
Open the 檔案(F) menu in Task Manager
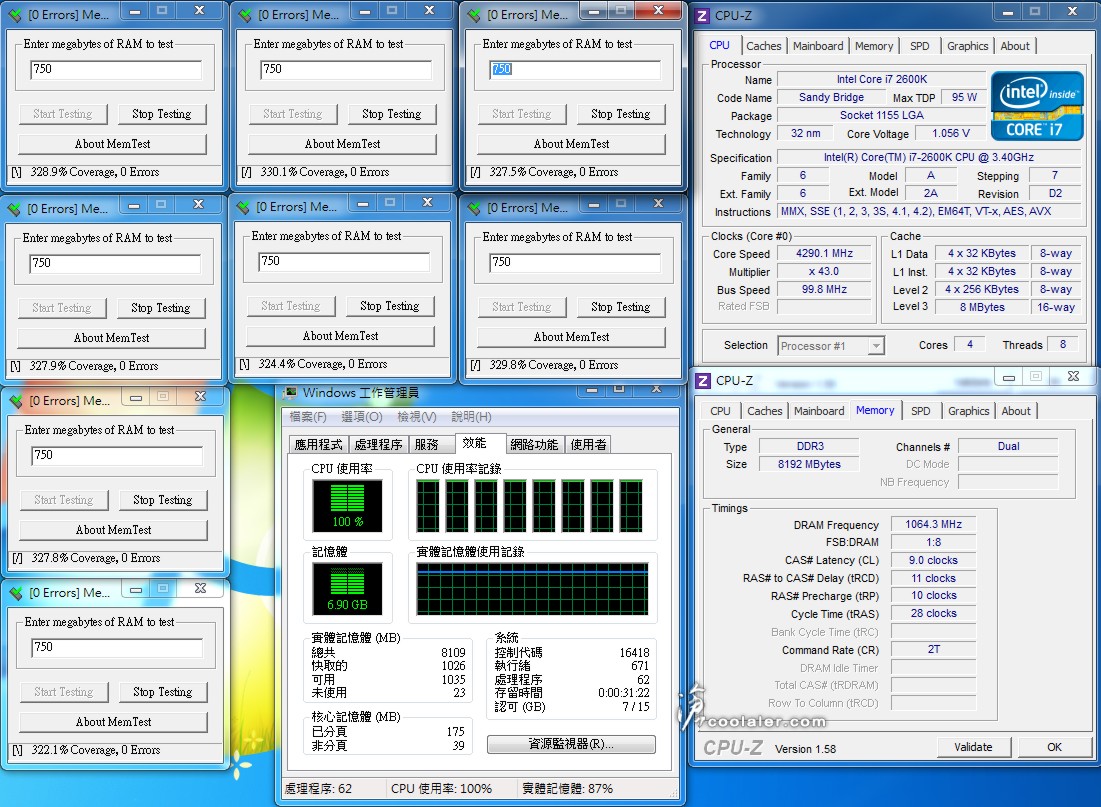(308, 416)
